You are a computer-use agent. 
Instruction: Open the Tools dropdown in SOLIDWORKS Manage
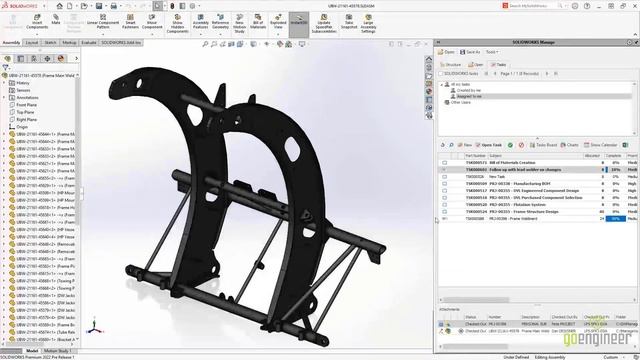pos(492,52)
